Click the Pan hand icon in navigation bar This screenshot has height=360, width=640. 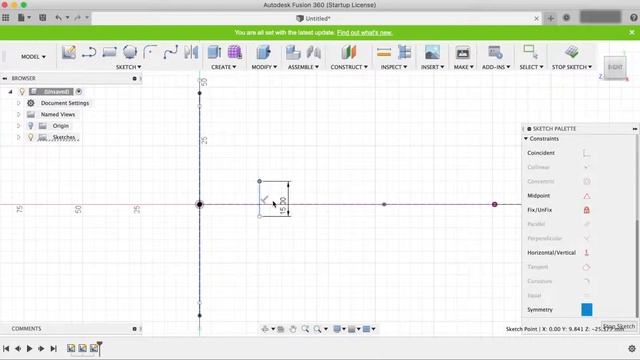[x=293, y=329]
